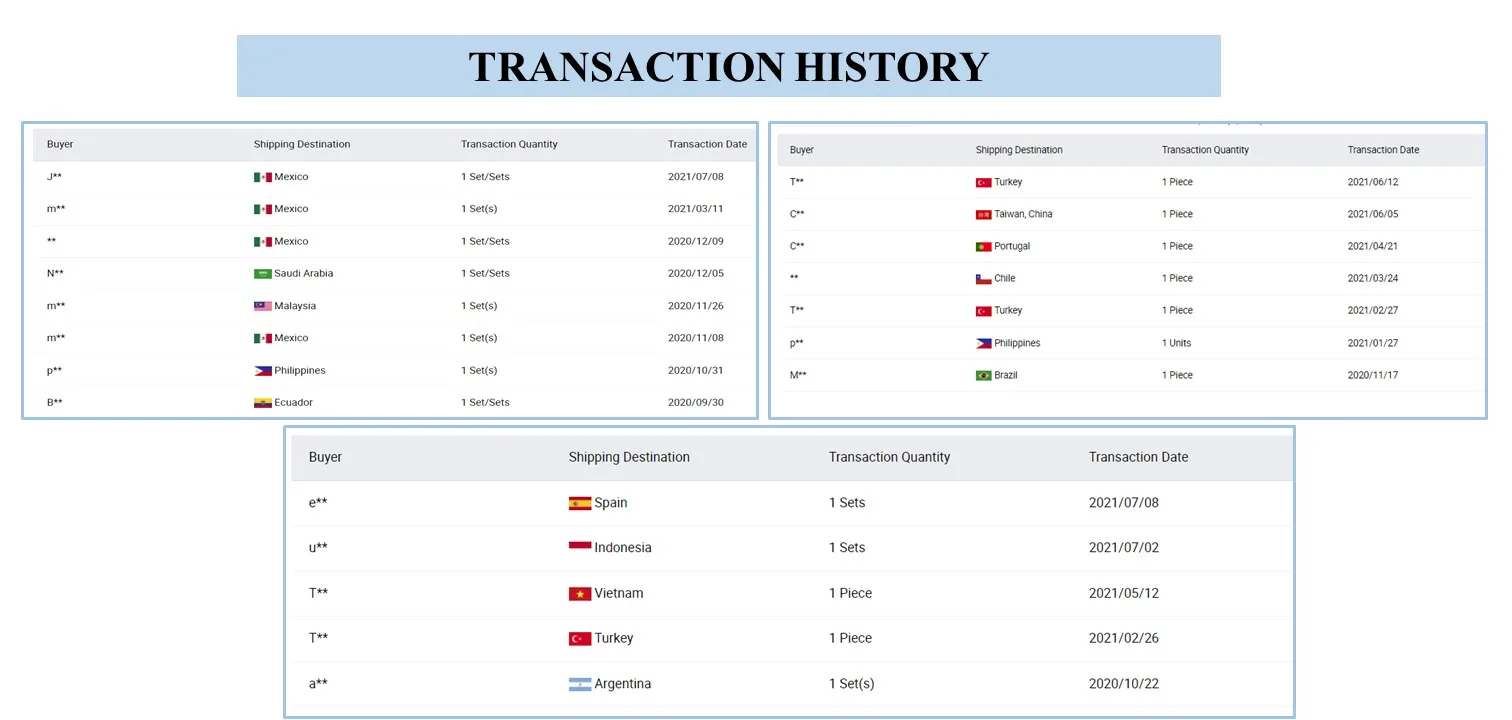This screenshot has height=720, width=1512.
Task: Select the Brazil flag icon
Action: tap(984, 375)
